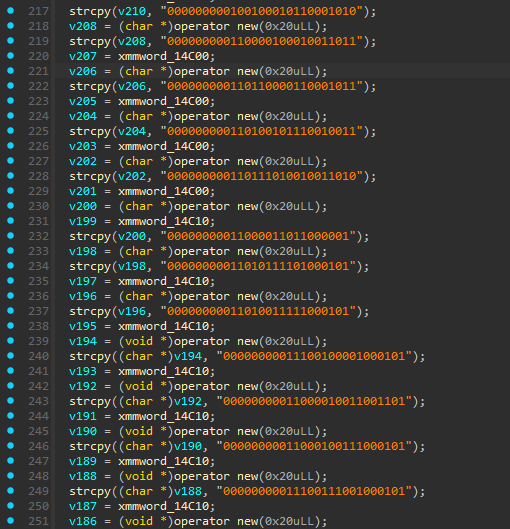This screenshot has width=510, height=529.
Task: Select binary string literal on line 243
Action: point(314,401)
